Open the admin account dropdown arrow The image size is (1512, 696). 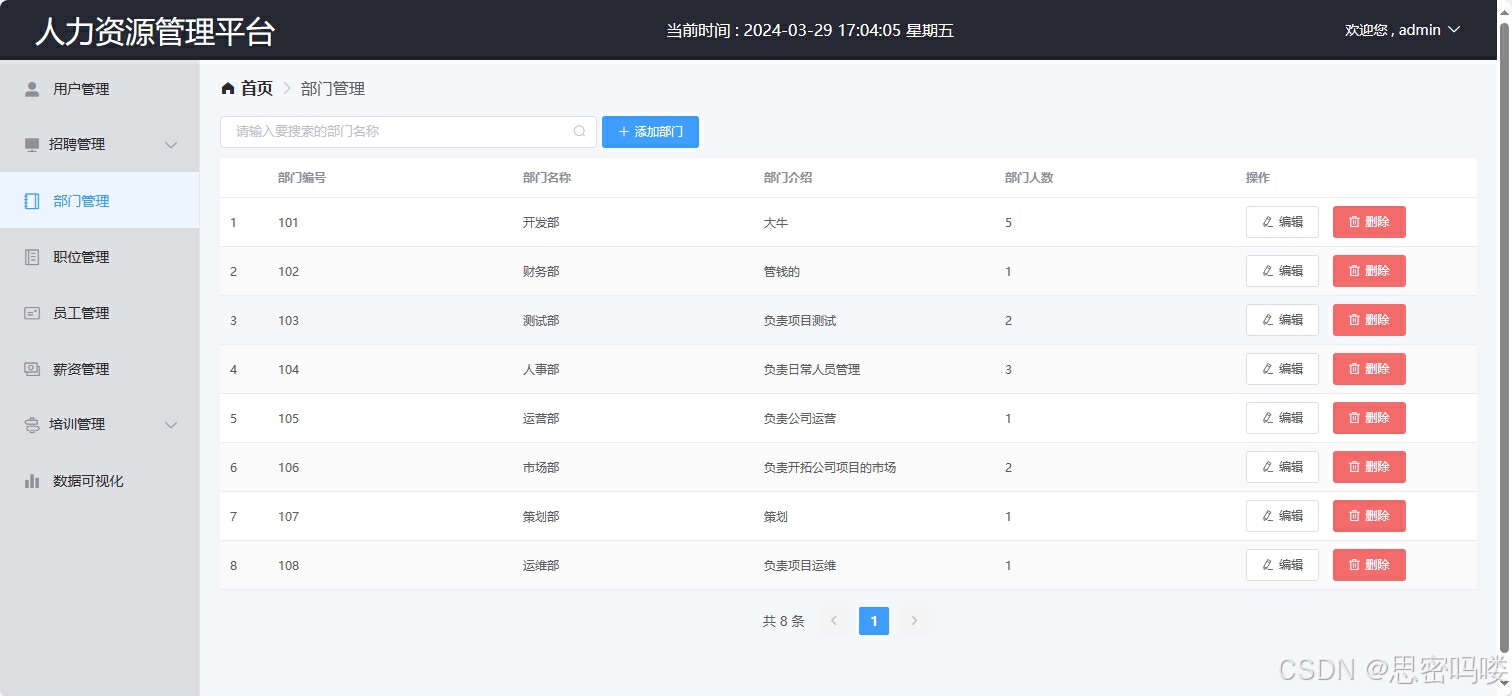pos(1454,30)
